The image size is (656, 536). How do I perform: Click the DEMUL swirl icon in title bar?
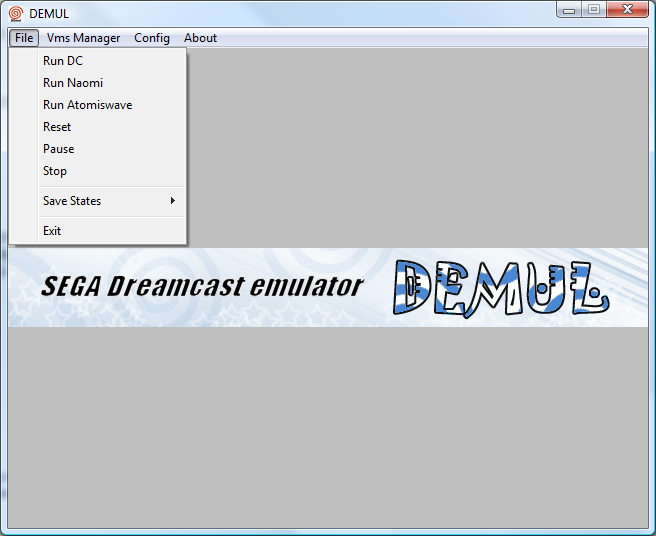pyautogui.click(x=16, y=14)
